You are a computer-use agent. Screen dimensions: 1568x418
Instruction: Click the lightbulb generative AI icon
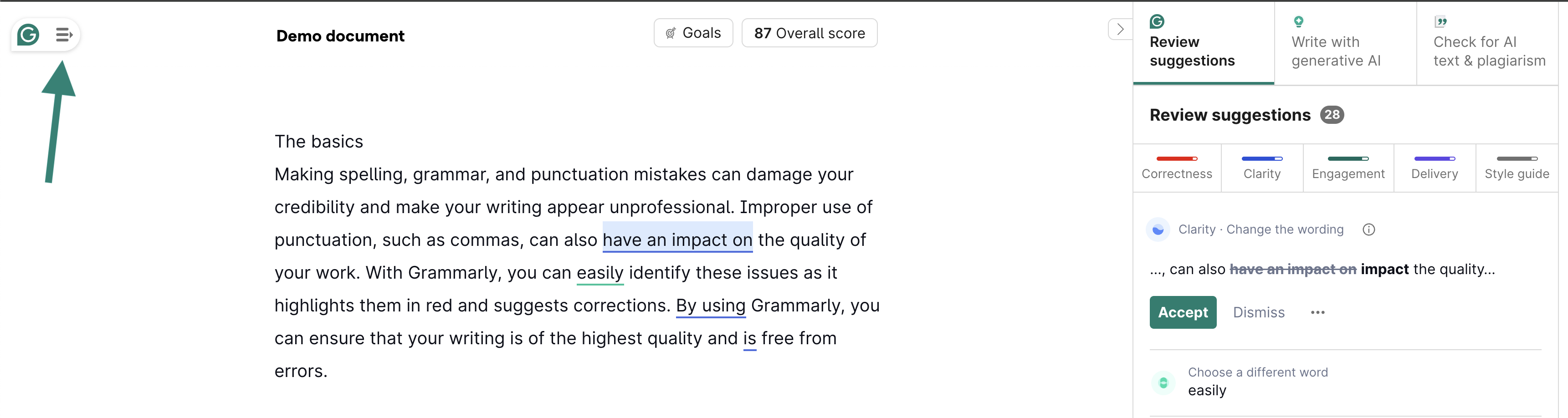click(1298, 22)
